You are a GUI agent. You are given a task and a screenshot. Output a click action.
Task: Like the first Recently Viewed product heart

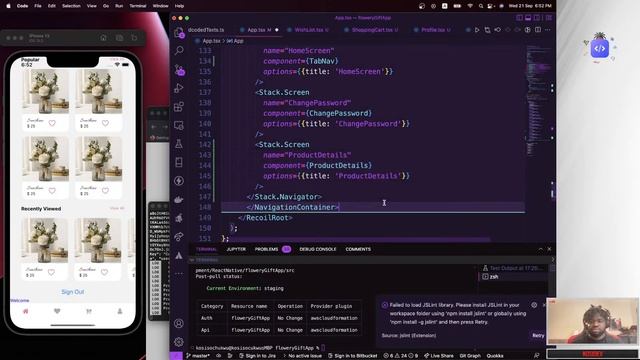point(51,272)
